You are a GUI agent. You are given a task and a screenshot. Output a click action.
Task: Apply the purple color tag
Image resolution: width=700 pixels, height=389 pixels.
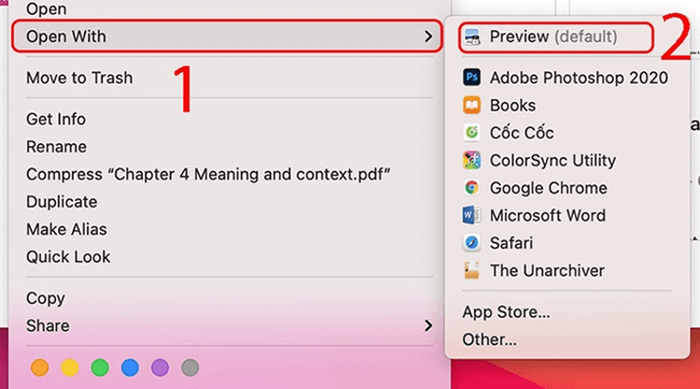point(160,368)
